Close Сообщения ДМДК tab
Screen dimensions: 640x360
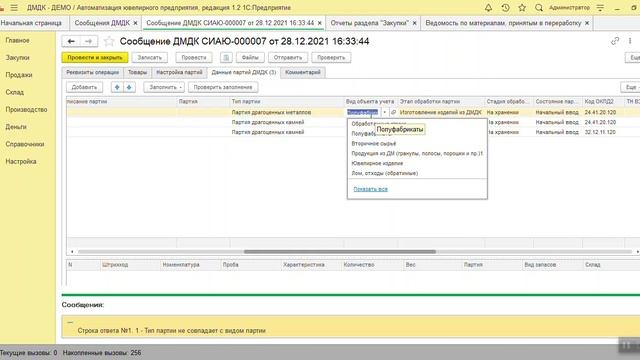coord(135,23)
